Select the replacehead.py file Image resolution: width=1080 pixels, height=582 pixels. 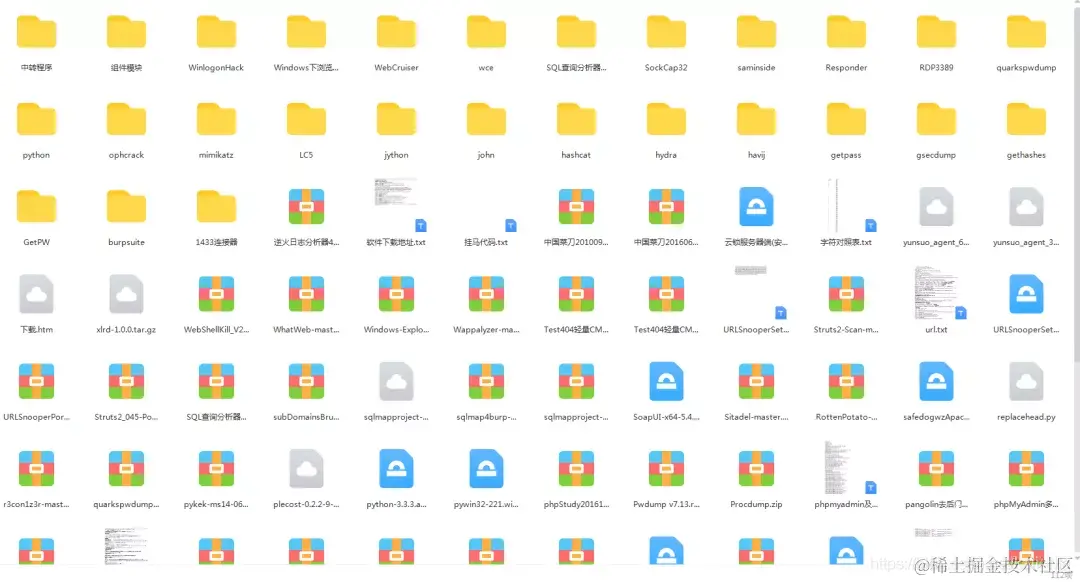pyautogui.click(x=1026, y=382)
